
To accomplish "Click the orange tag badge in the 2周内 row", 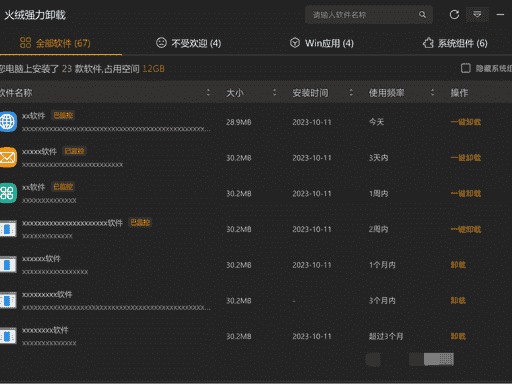I will tap(140, 222).
